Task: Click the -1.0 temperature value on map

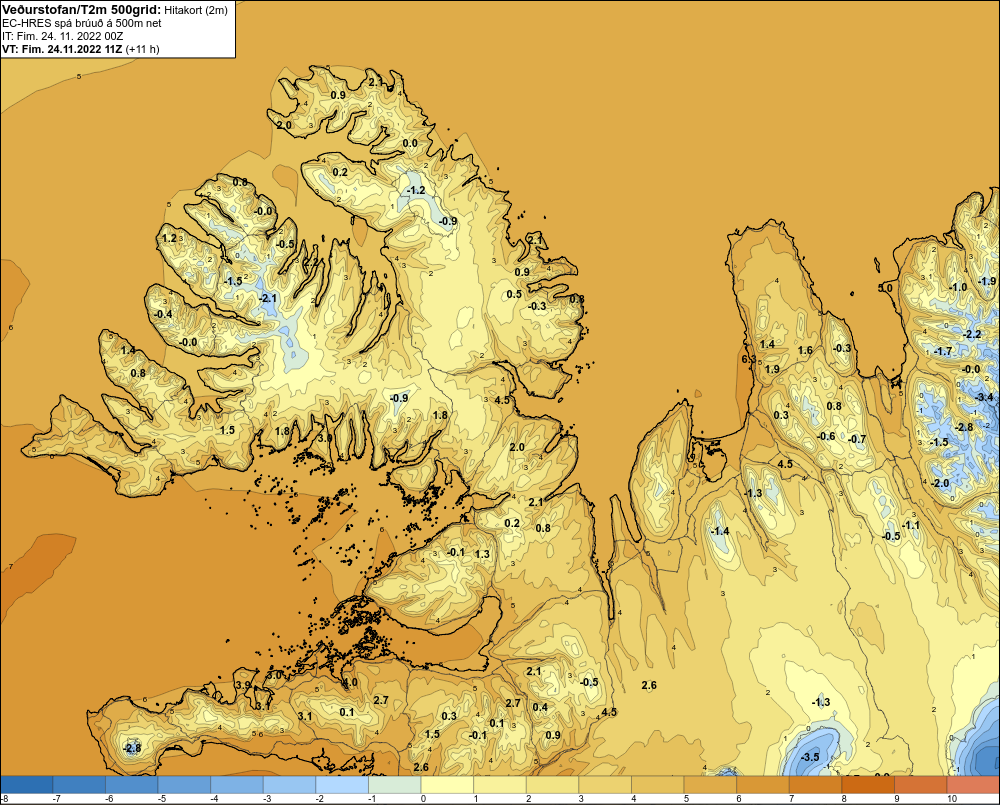Action: pos(958,287)
